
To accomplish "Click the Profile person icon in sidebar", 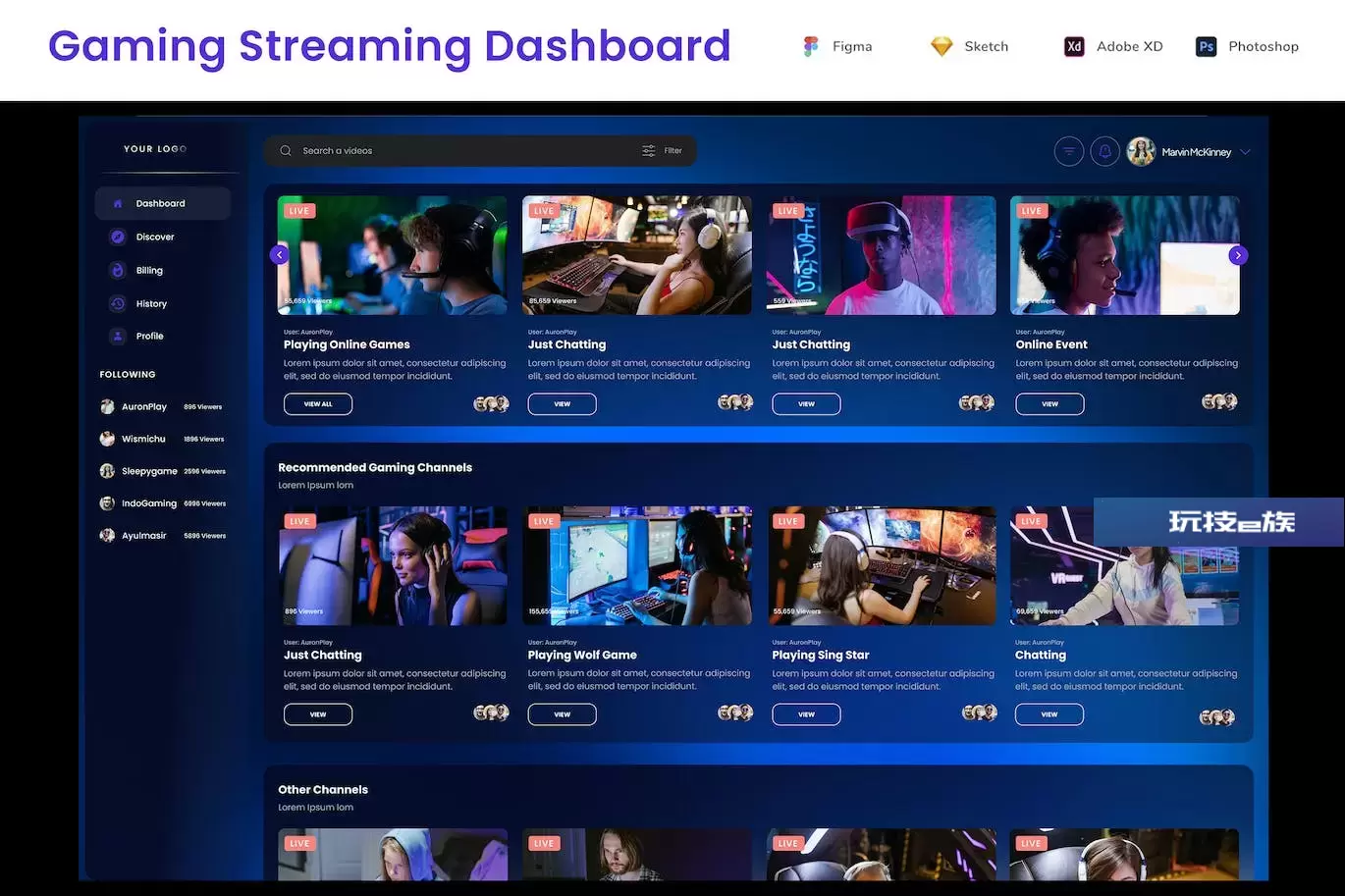I will click(118, 336).
